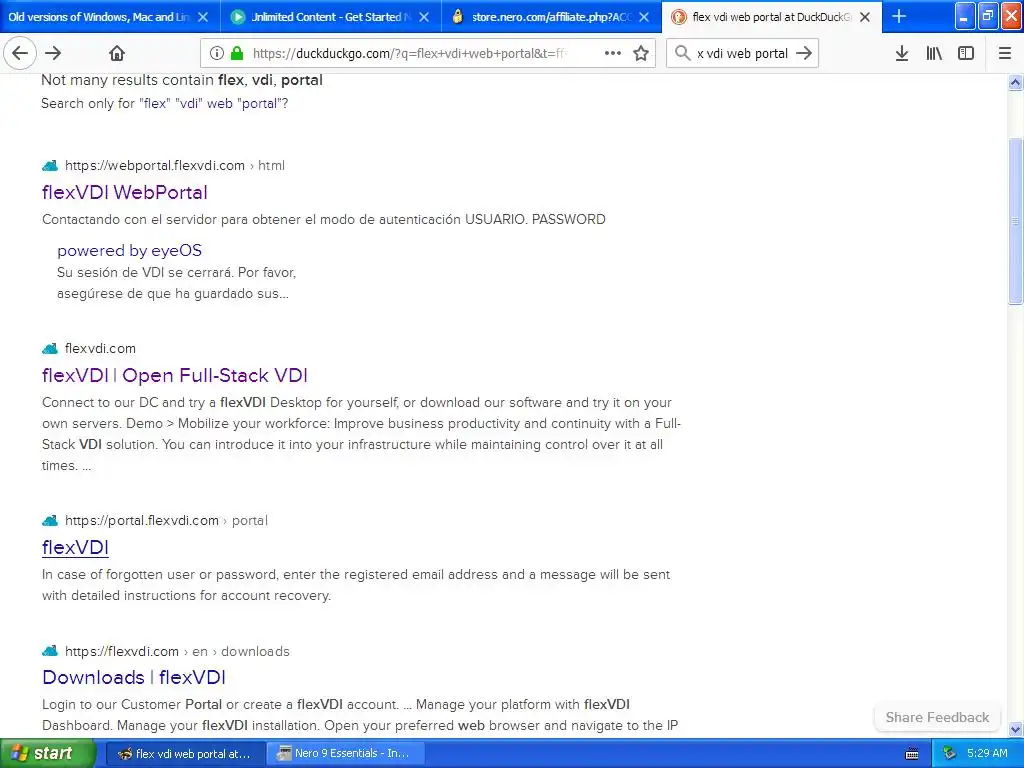Click the https://flexvdi.com › en › downloads URL
Screen dimensions: 1024x768
pos(177,651)
